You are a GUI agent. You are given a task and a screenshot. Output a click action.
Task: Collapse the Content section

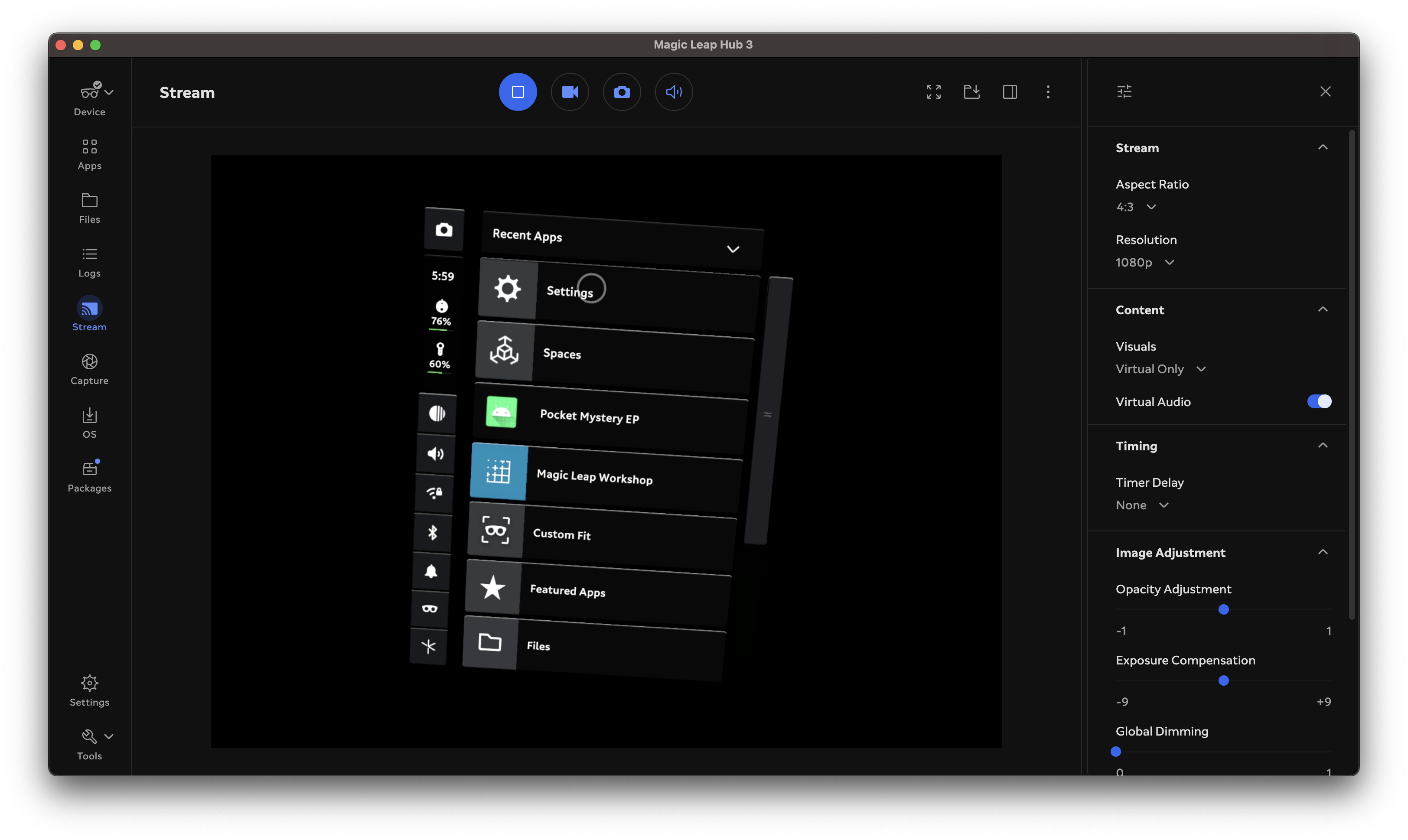click(1323, 309)
